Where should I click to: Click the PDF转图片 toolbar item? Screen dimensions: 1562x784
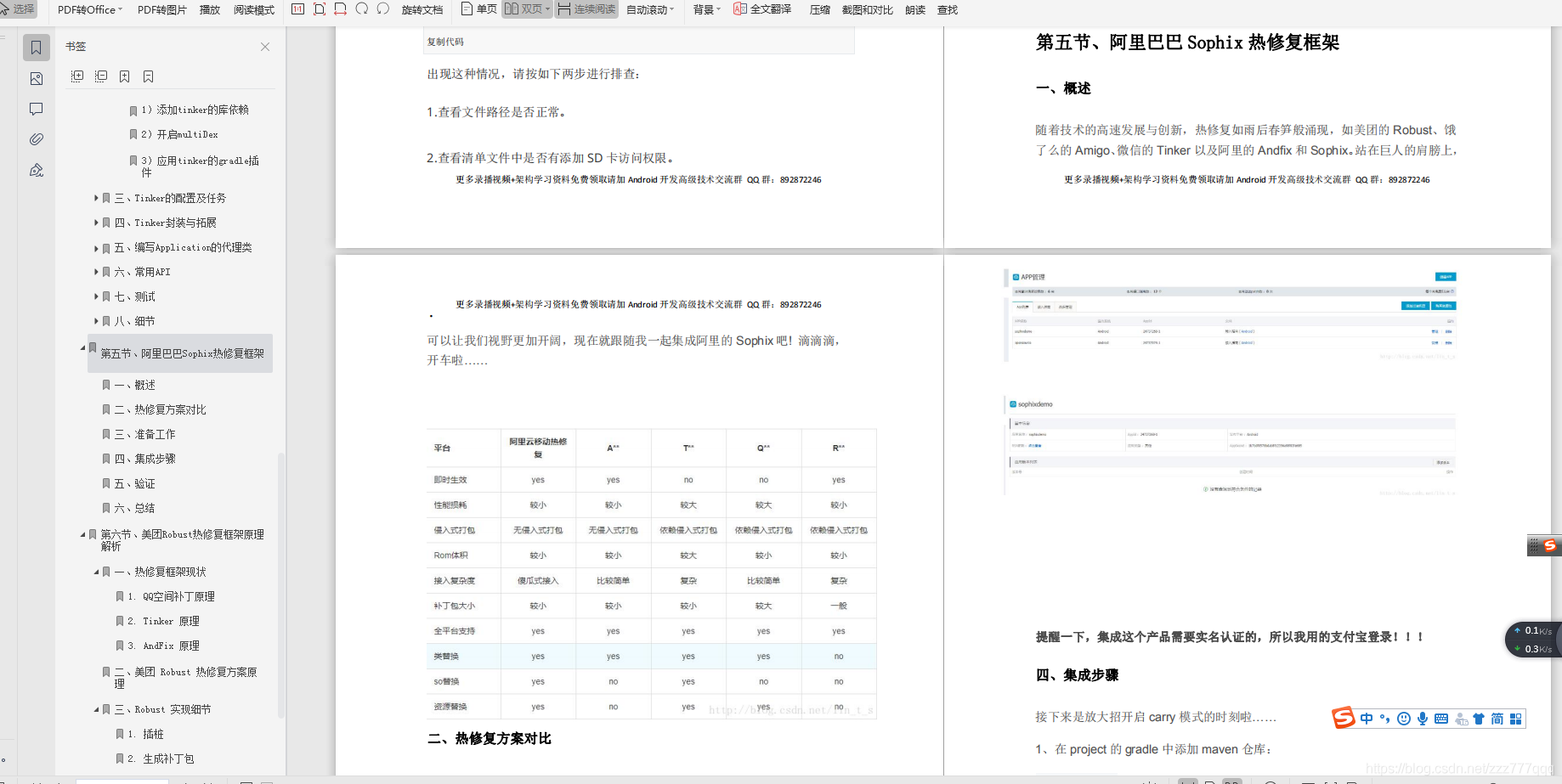[x=161, y=10]
